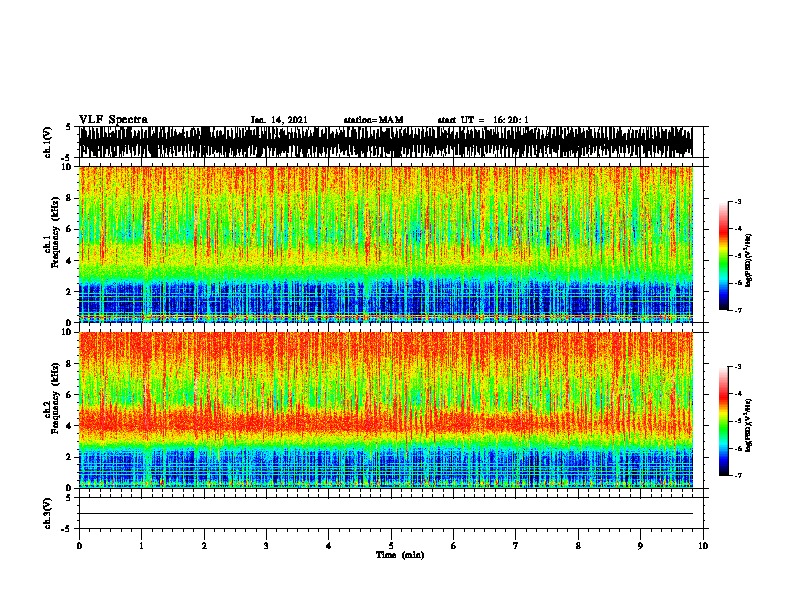The width and height of the screenshot is (792, 612).
Task: Click the 4 kHz tick label on ch.1 axis
Action: (70, 261)
